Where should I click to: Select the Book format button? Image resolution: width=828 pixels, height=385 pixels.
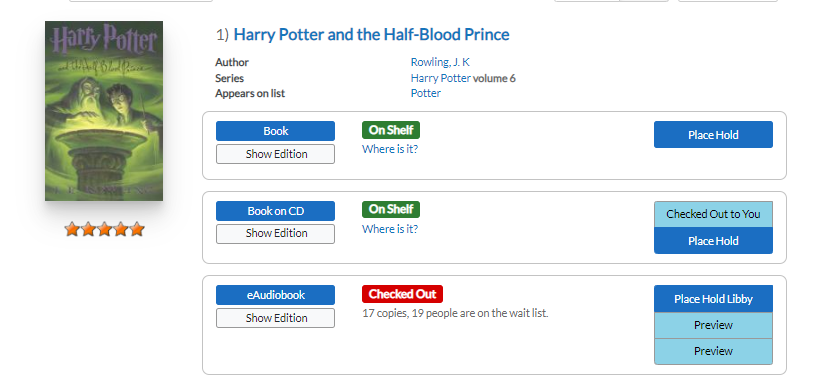pos(275,131)
